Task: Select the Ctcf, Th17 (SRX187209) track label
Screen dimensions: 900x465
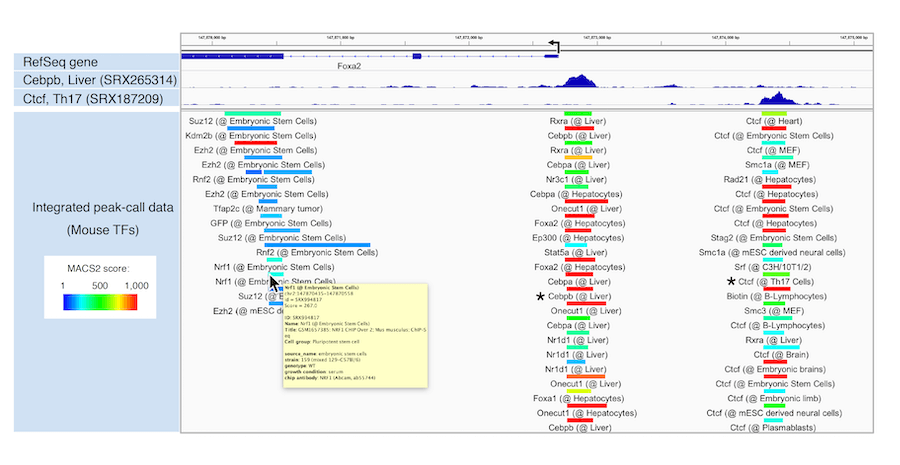Action: (x=93, y=98)
